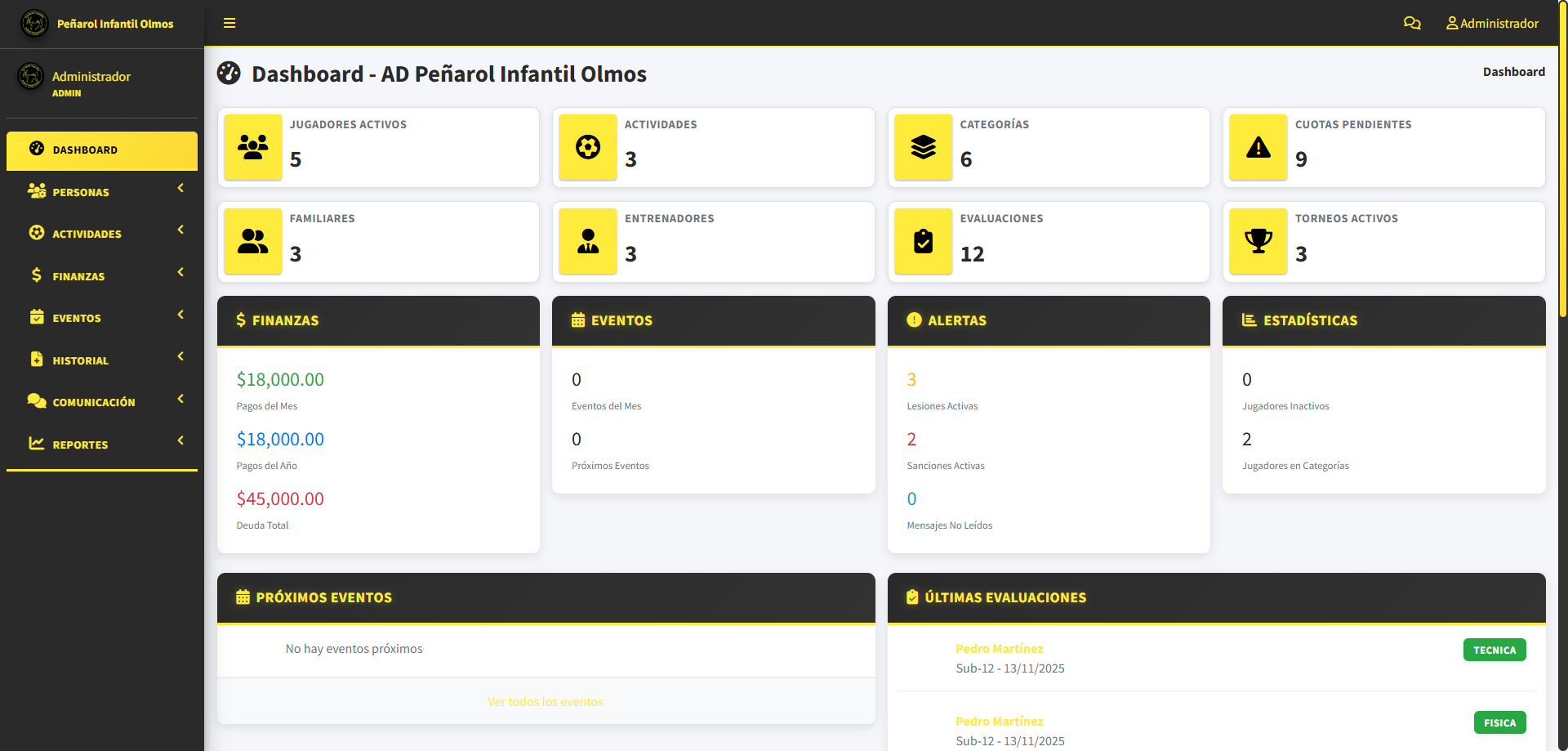Click 'Ver todos los eventos' link
The image size is (1568, 751).
pos(545,702)
